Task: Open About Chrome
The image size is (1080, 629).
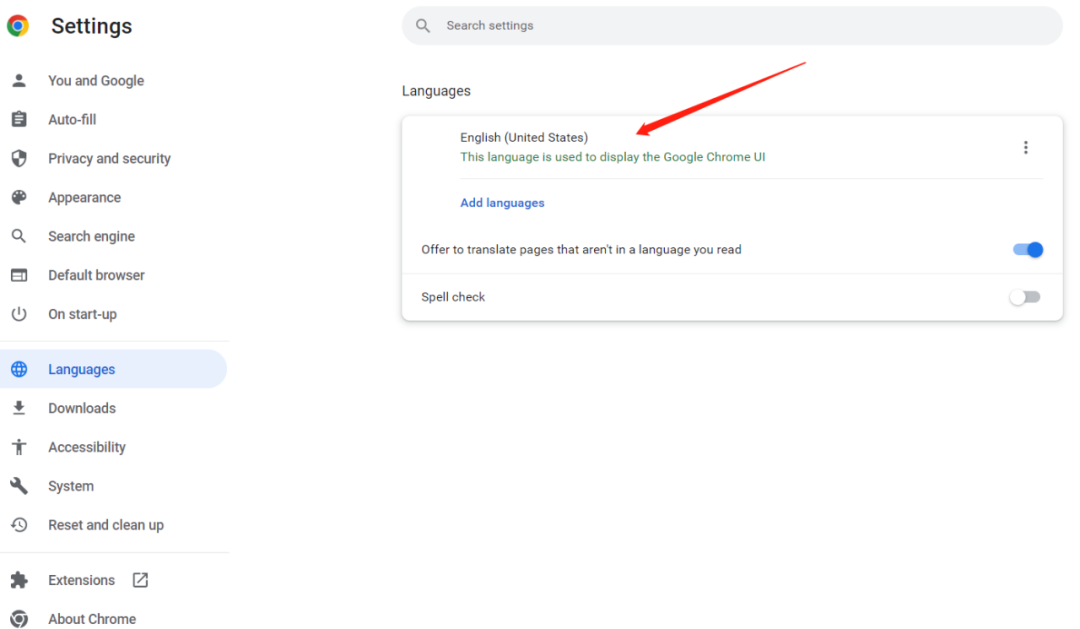Action: pyautogui.click(x=92, y=618)
